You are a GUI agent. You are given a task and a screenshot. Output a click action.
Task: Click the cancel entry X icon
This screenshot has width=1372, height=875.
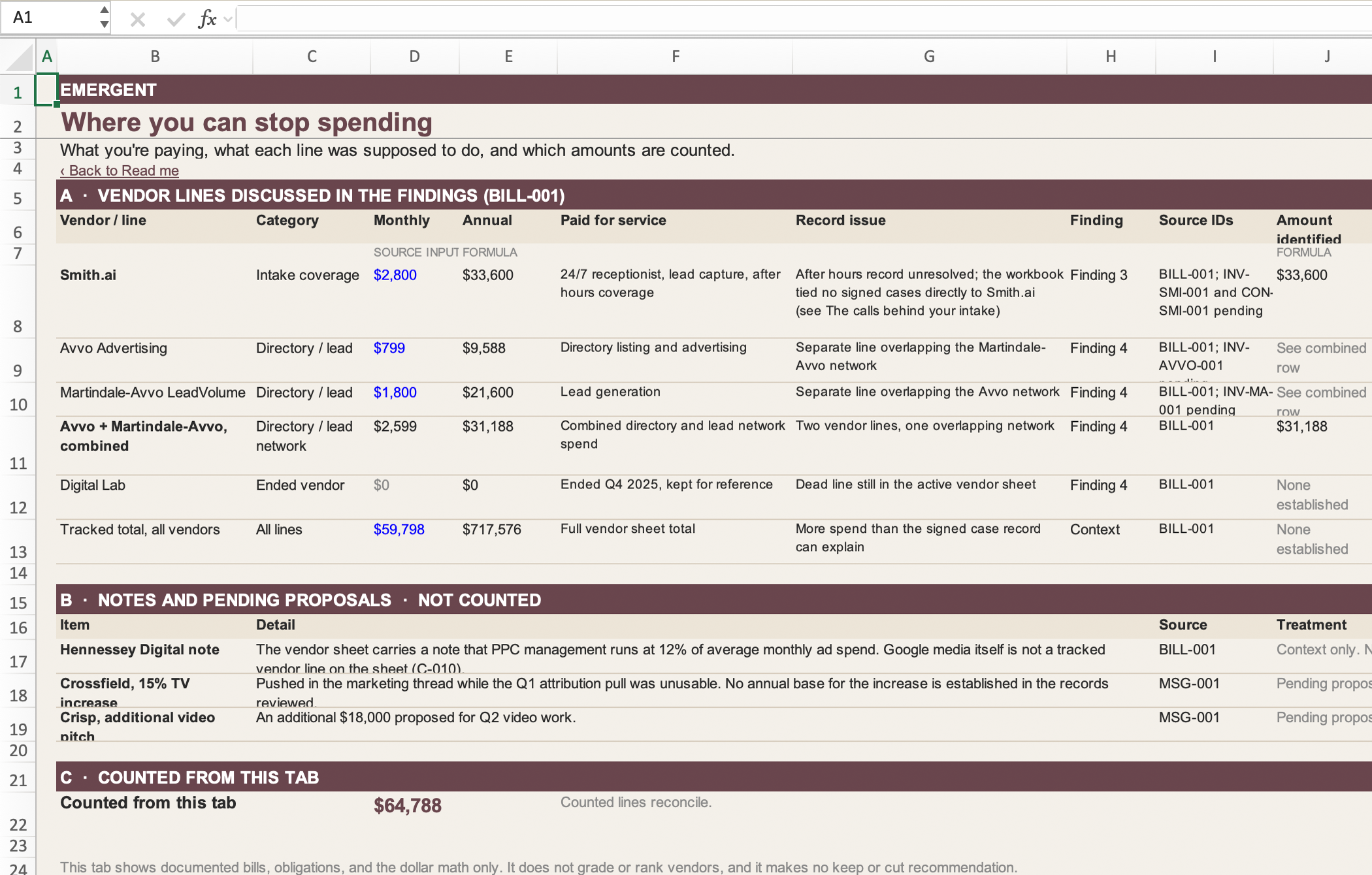point(137,20)
